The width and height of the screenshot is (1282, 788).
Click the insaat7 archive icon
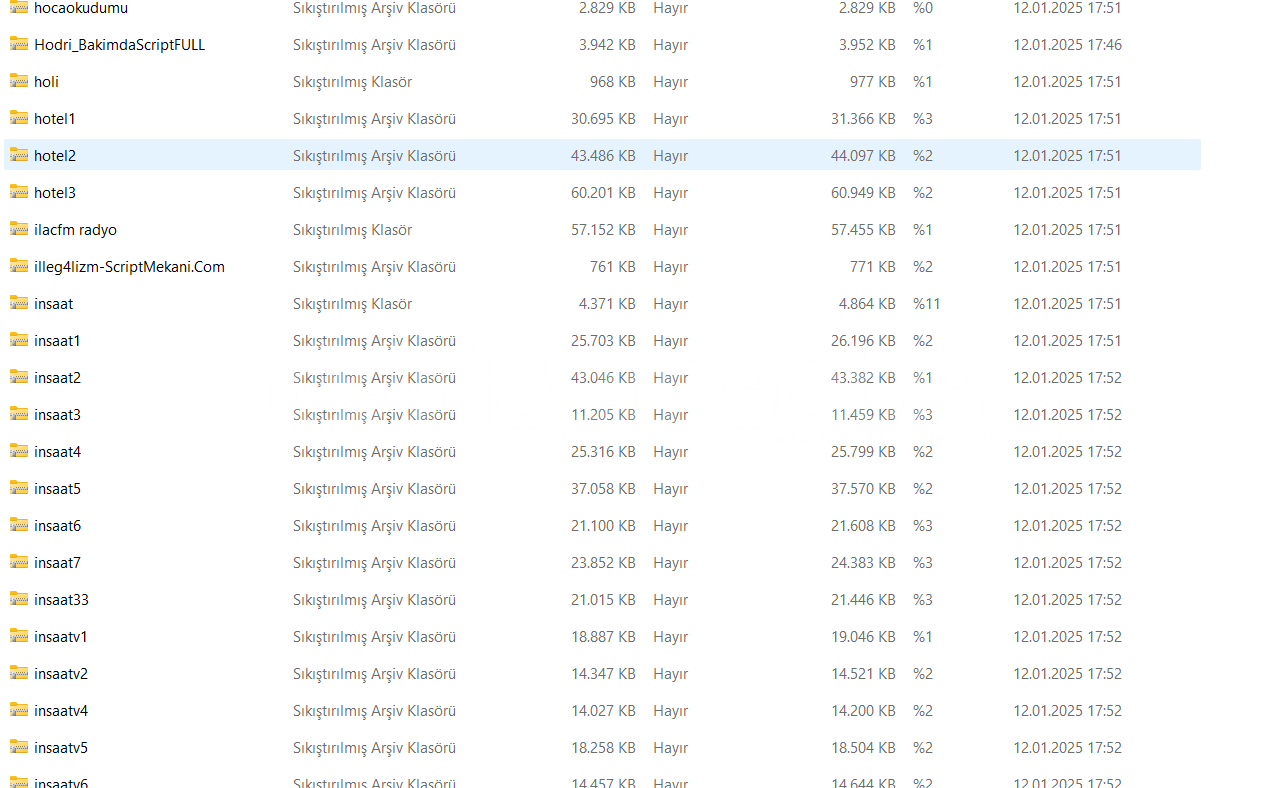tap(19, 562)
